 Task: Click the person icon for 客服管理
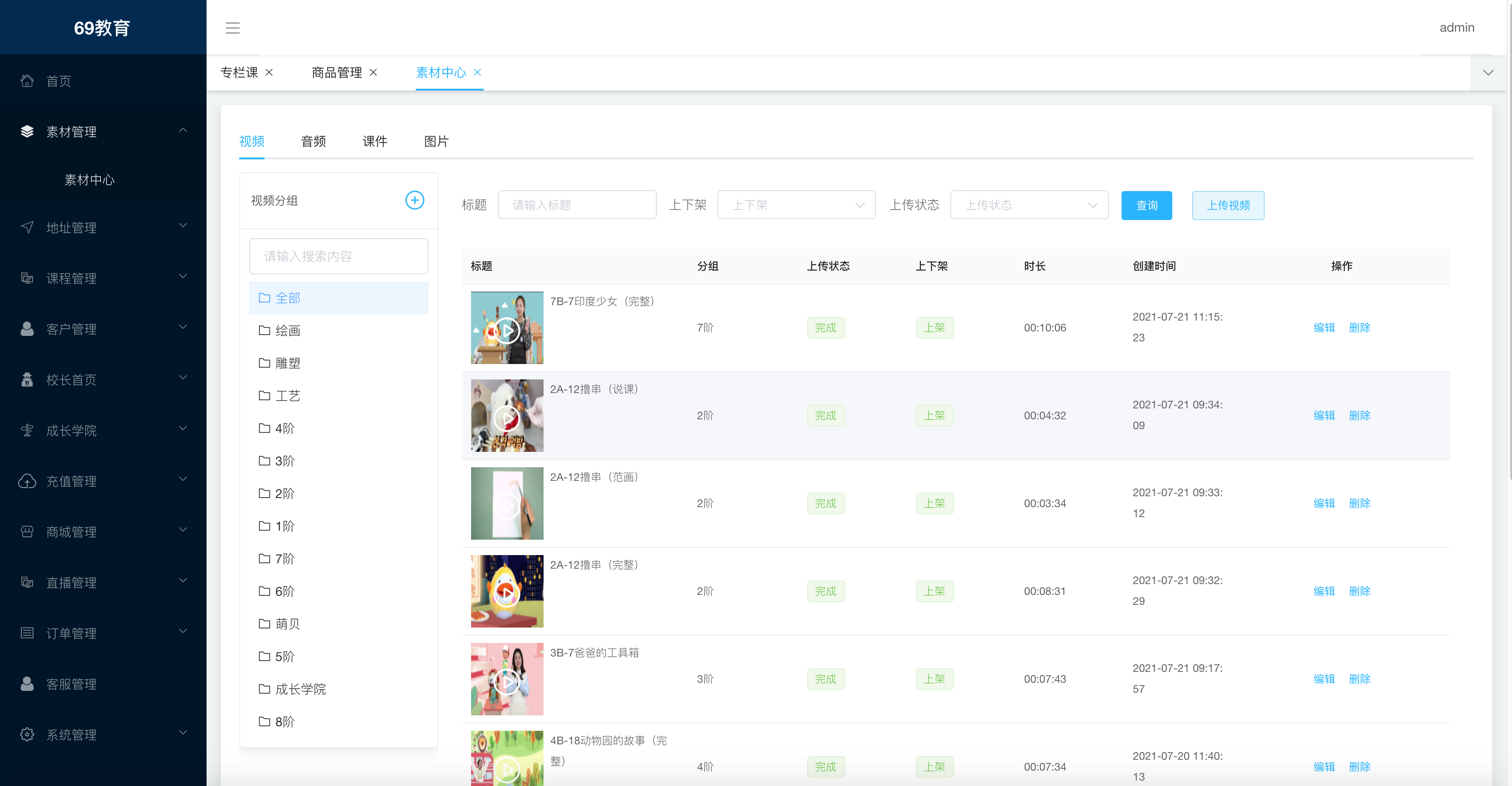27,684
